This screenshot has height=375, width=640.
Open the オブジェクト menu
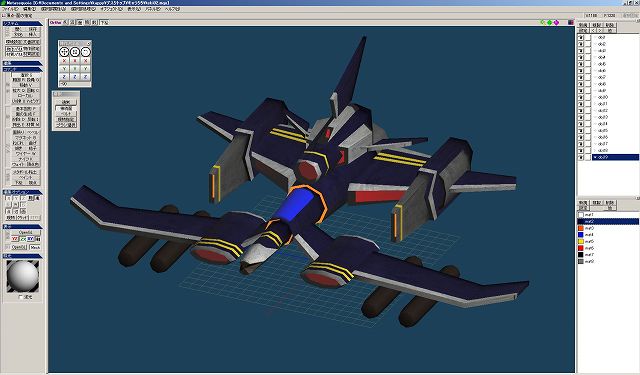point(112,9)
